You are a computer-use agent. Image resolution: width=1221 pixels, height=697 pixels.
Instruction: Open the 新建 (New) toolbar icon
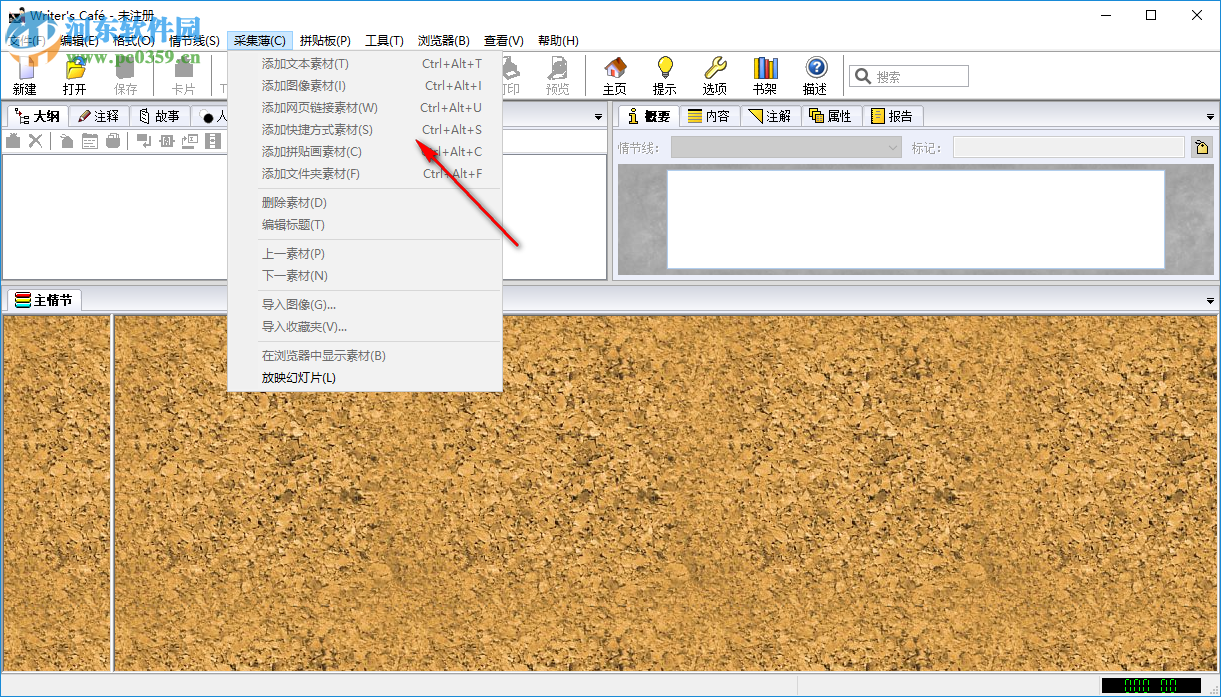[x=25, y=72]
